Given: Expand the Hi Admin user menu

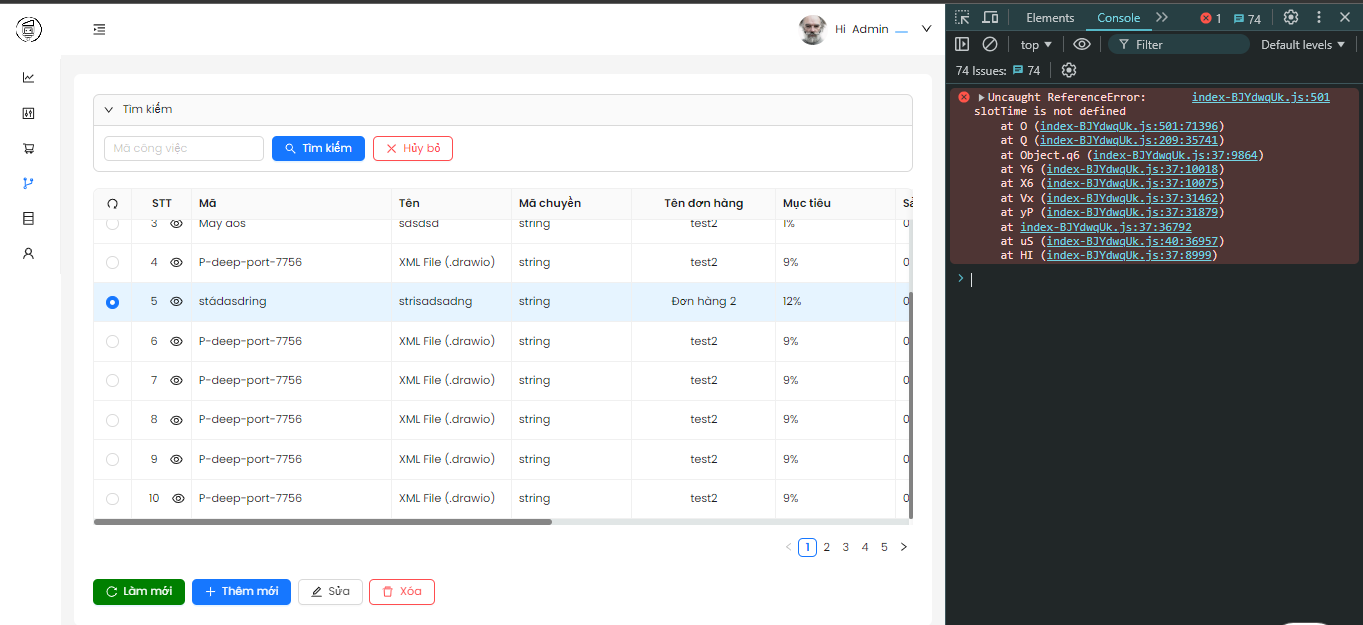Looking at the screenshot, I should 925,29.
